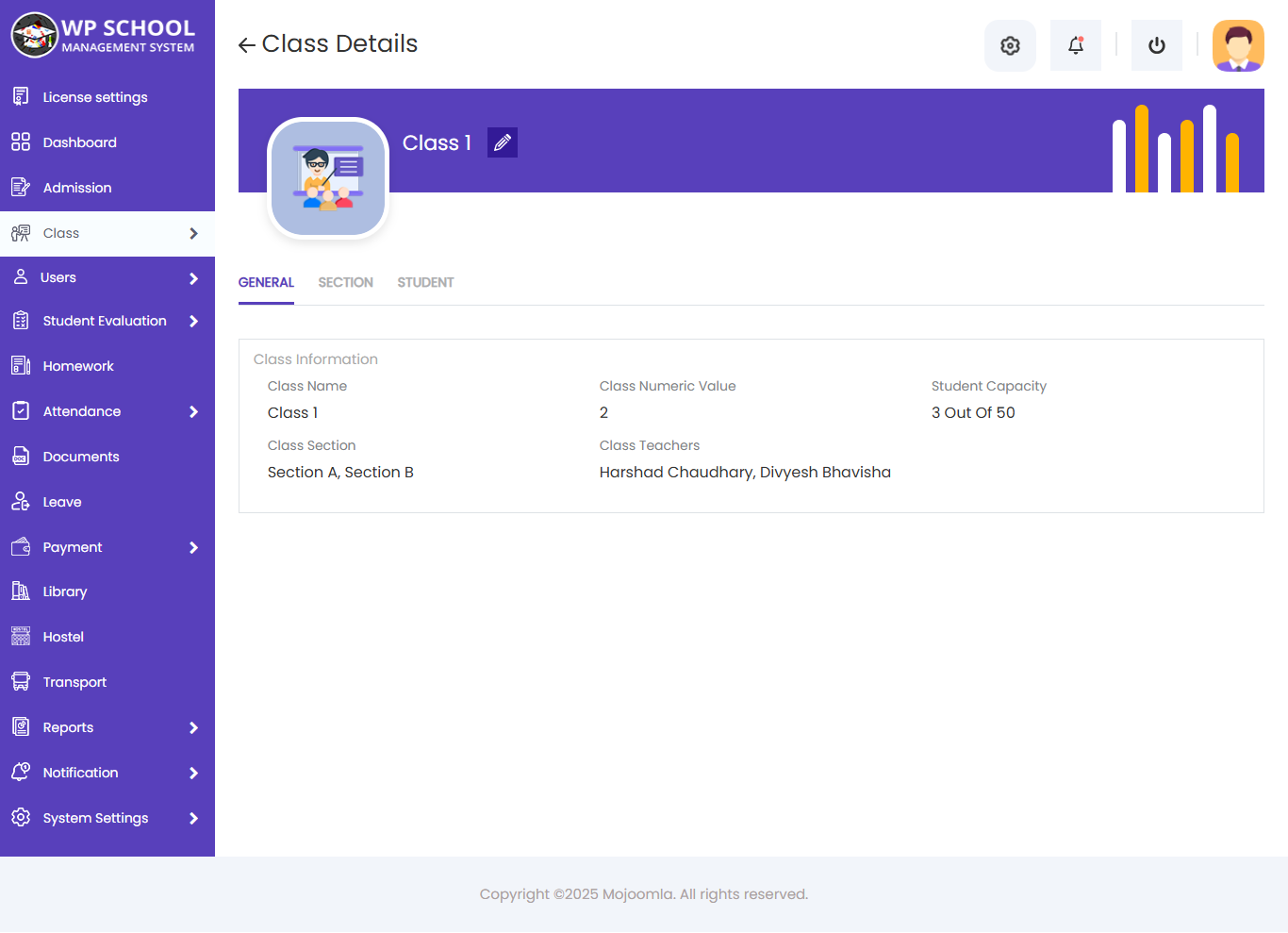This screenshot has height=933, width=1288.
Task: Click the Library books icon
Action: (21, 591)
